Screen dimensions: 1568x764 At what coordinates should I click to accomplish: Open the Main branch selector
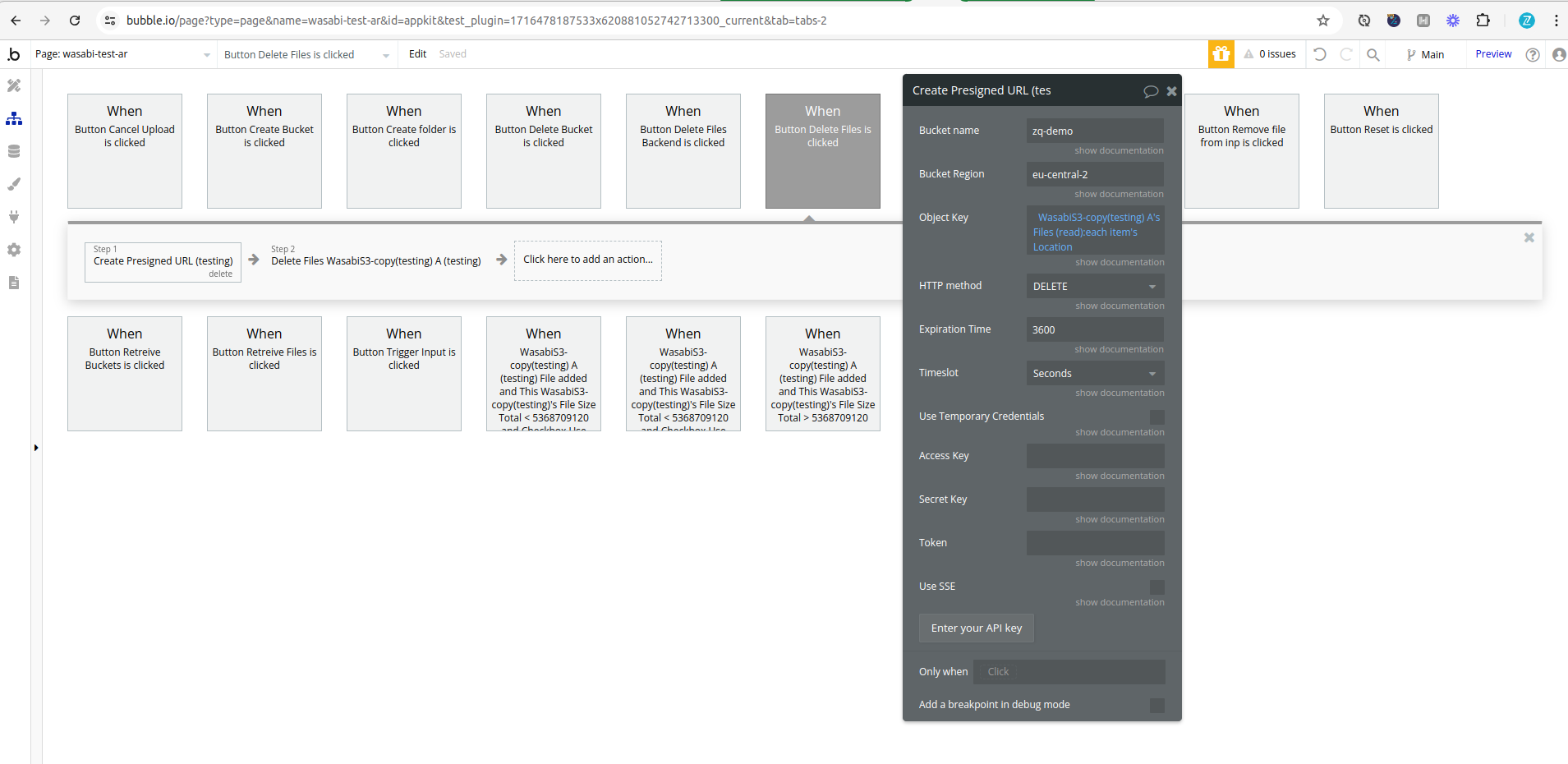(1425, 54)
